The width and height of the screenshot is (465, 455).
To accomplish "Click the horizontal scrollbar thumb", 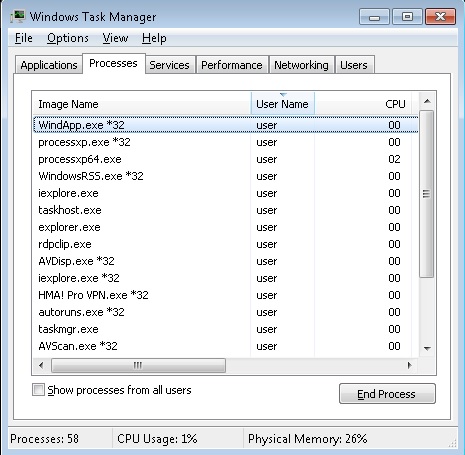I will 138,365.
